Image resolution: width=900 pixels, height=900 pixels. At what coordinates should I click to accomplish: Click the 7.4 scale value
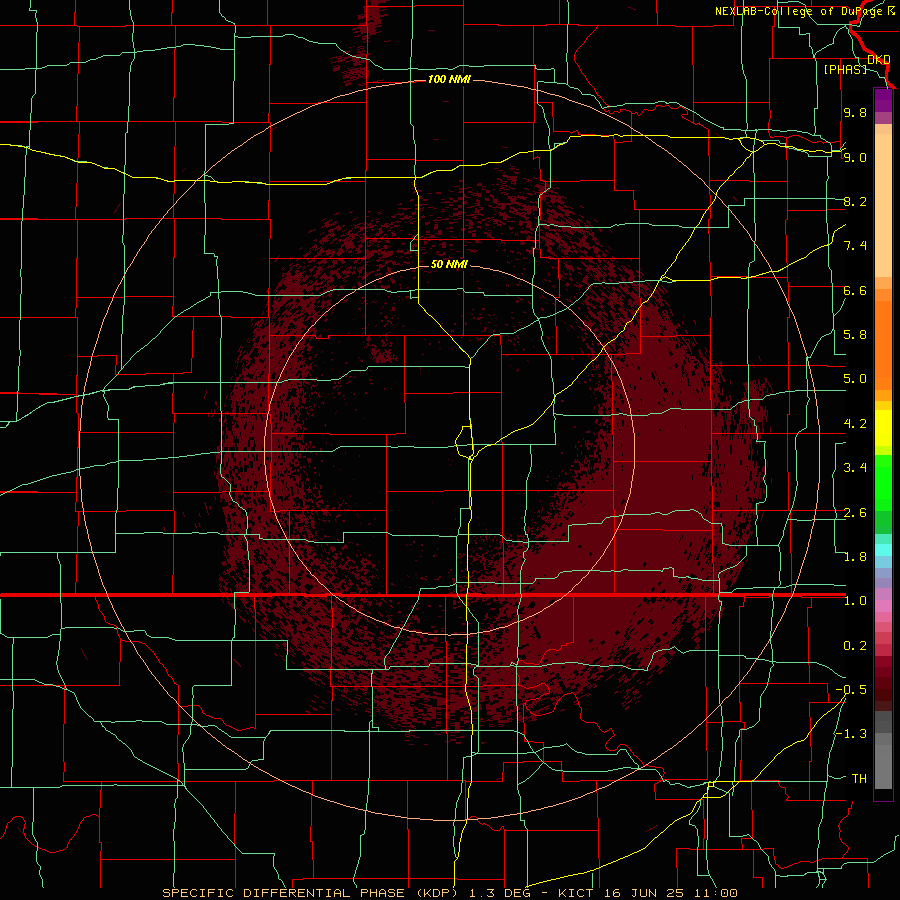pos(855,246)
